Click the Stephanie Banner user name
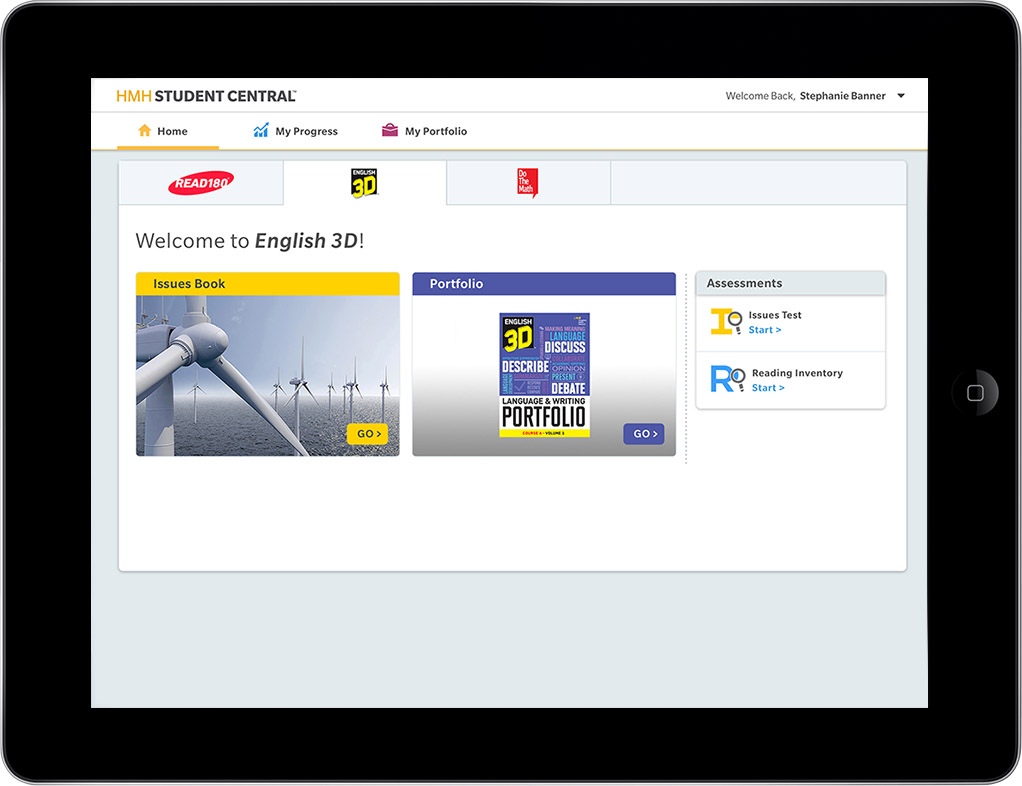 [842, 96]
